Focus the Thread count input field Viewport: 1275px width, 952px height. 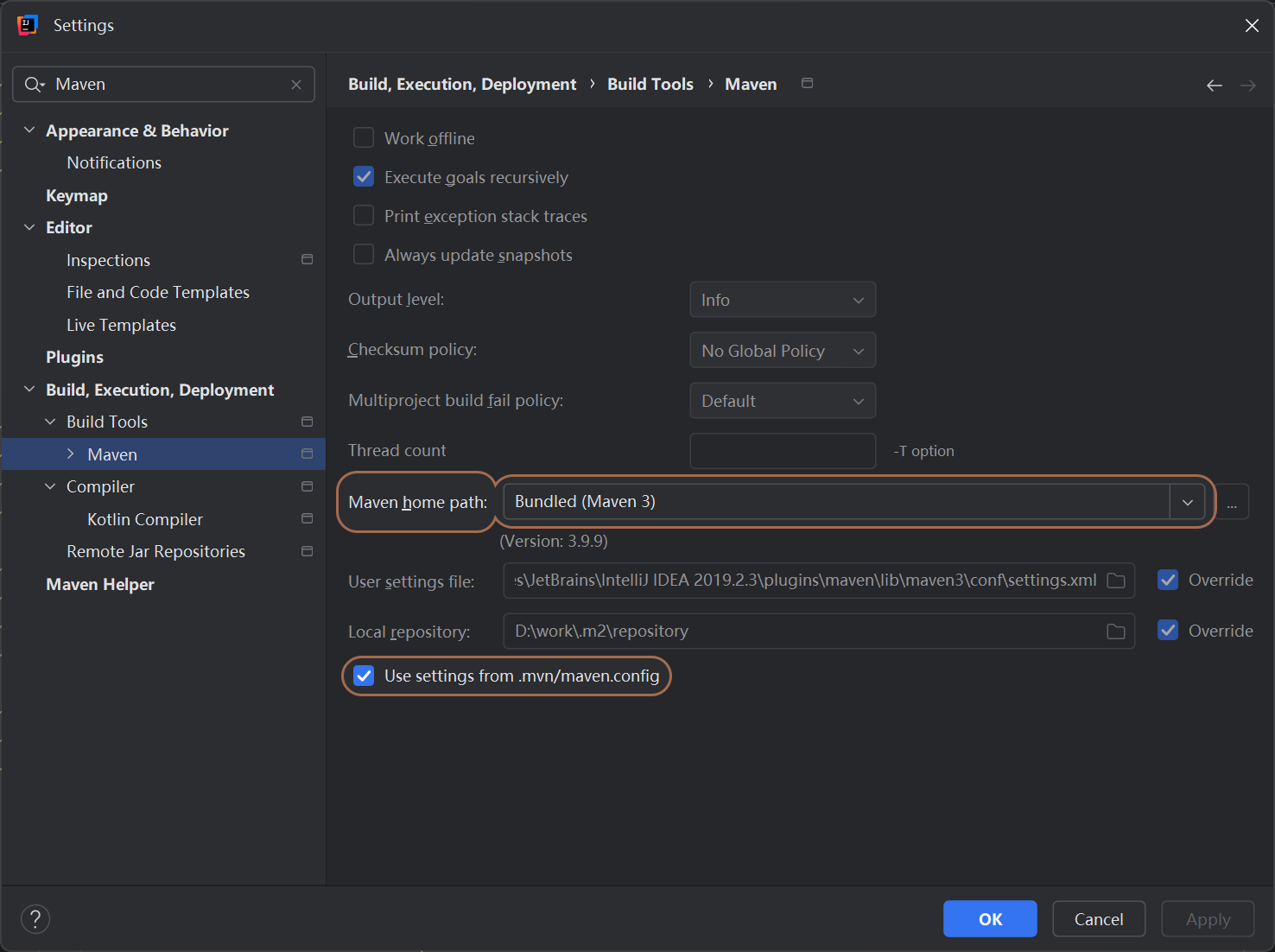coord(783,451)
